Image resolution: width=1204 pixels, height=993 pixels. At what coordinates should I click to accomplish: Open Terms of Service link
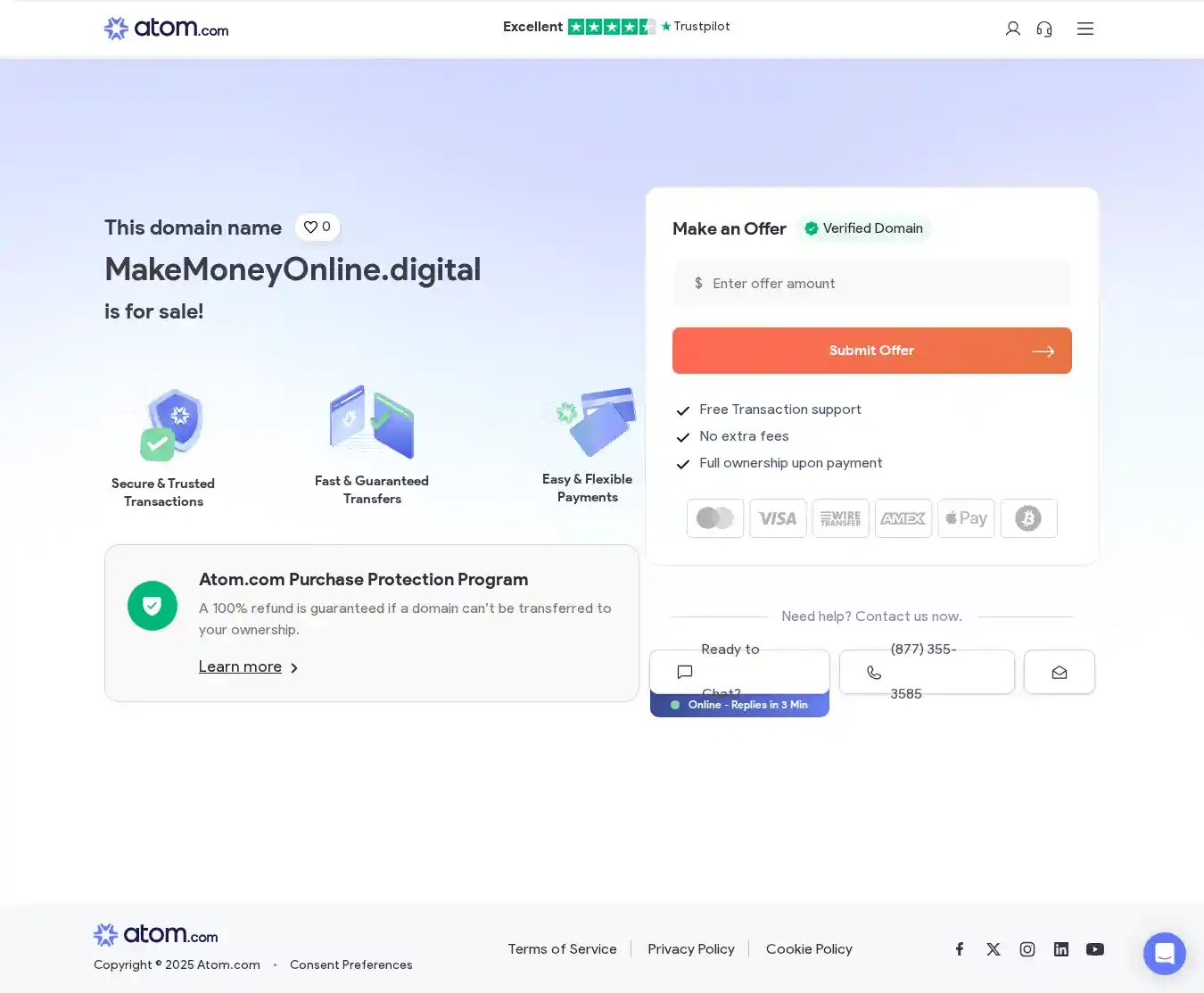click(x=562, y=949)
